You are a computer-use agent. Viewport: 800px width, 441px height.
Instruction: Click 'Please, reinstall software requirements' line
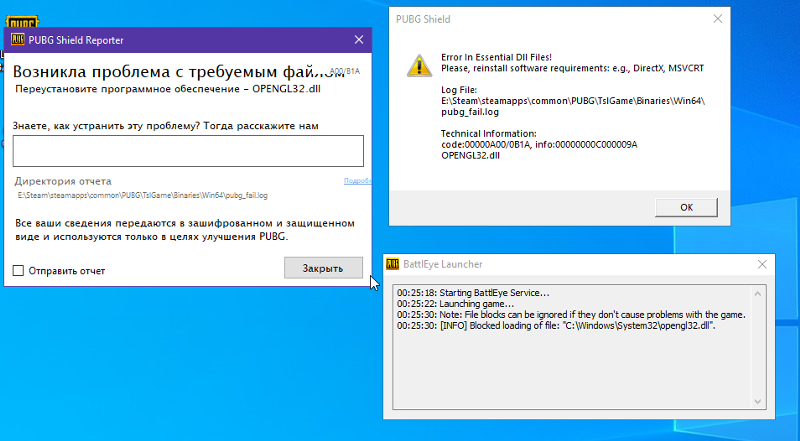coord(572,68)
